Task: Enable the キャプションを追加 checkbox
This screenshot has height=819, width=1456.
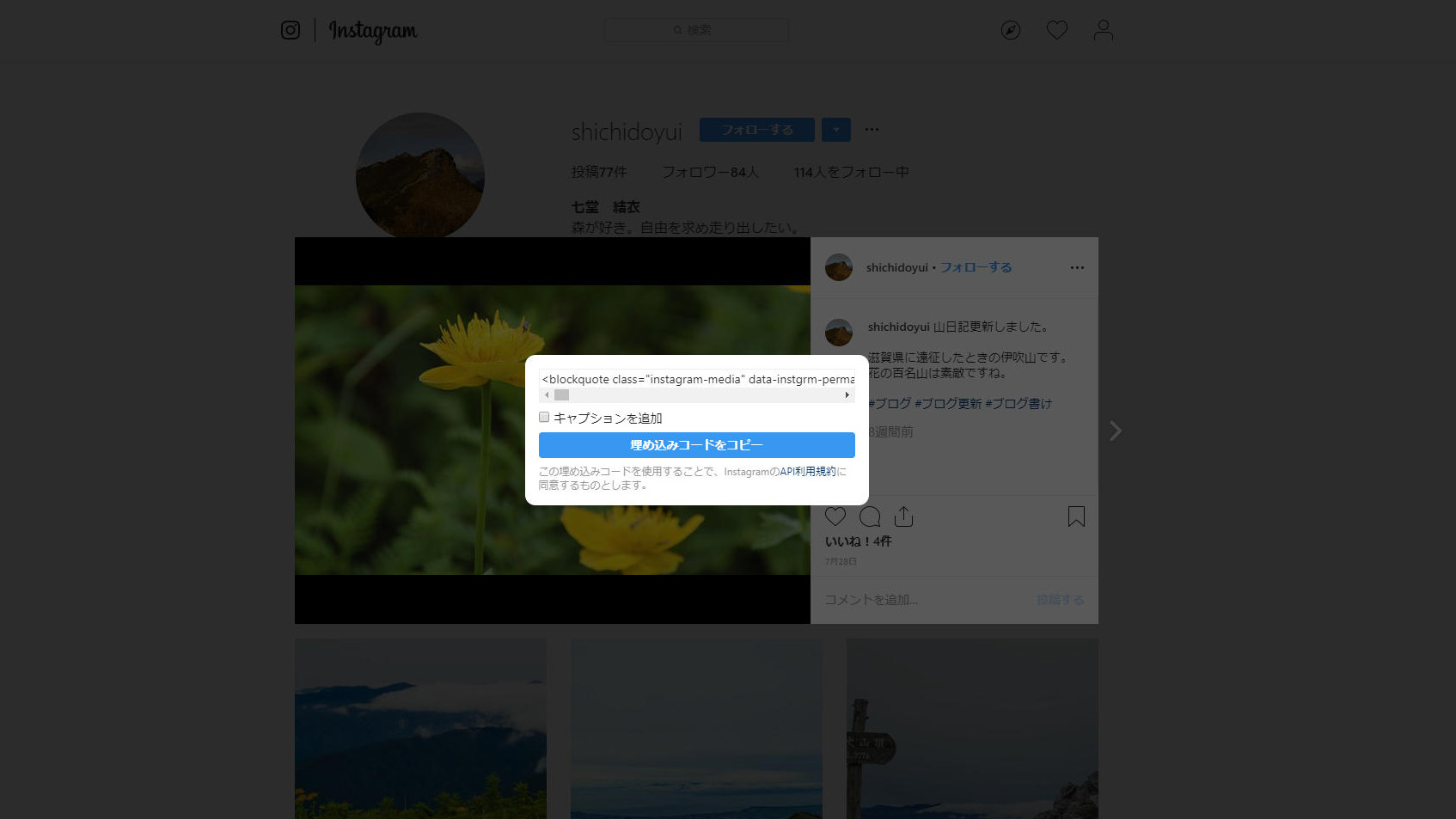Action: 544,417
